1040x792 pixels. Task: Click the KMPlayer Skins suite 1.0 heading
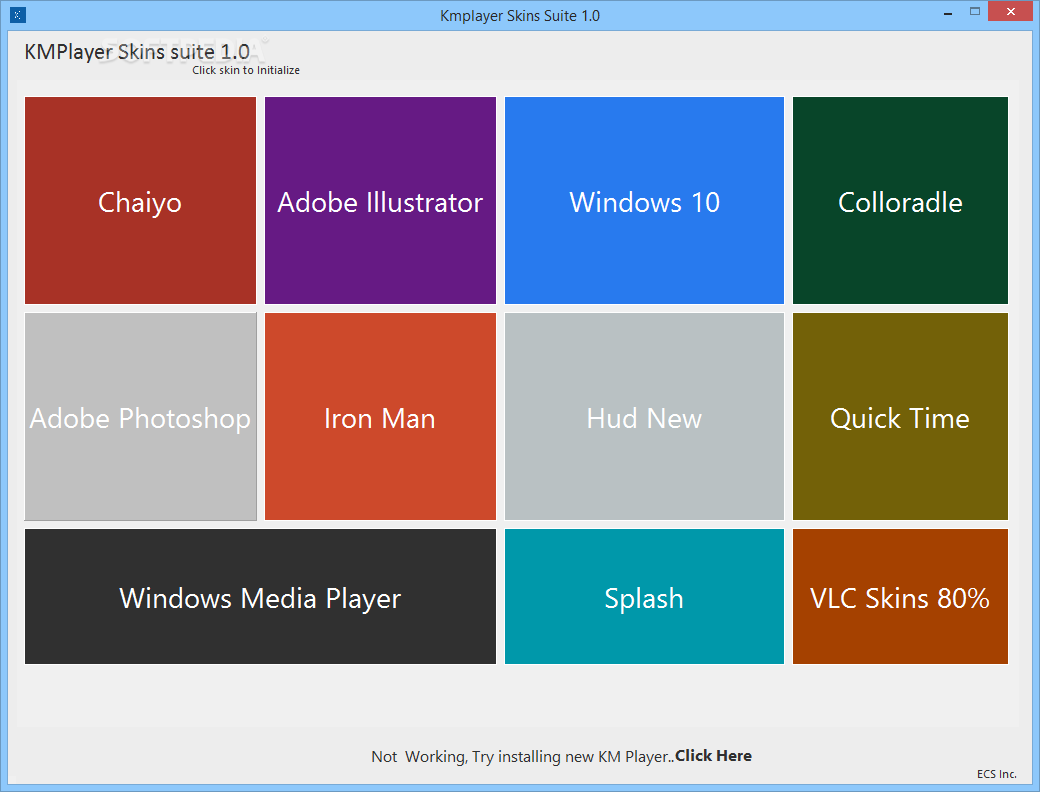click(137, 52)
